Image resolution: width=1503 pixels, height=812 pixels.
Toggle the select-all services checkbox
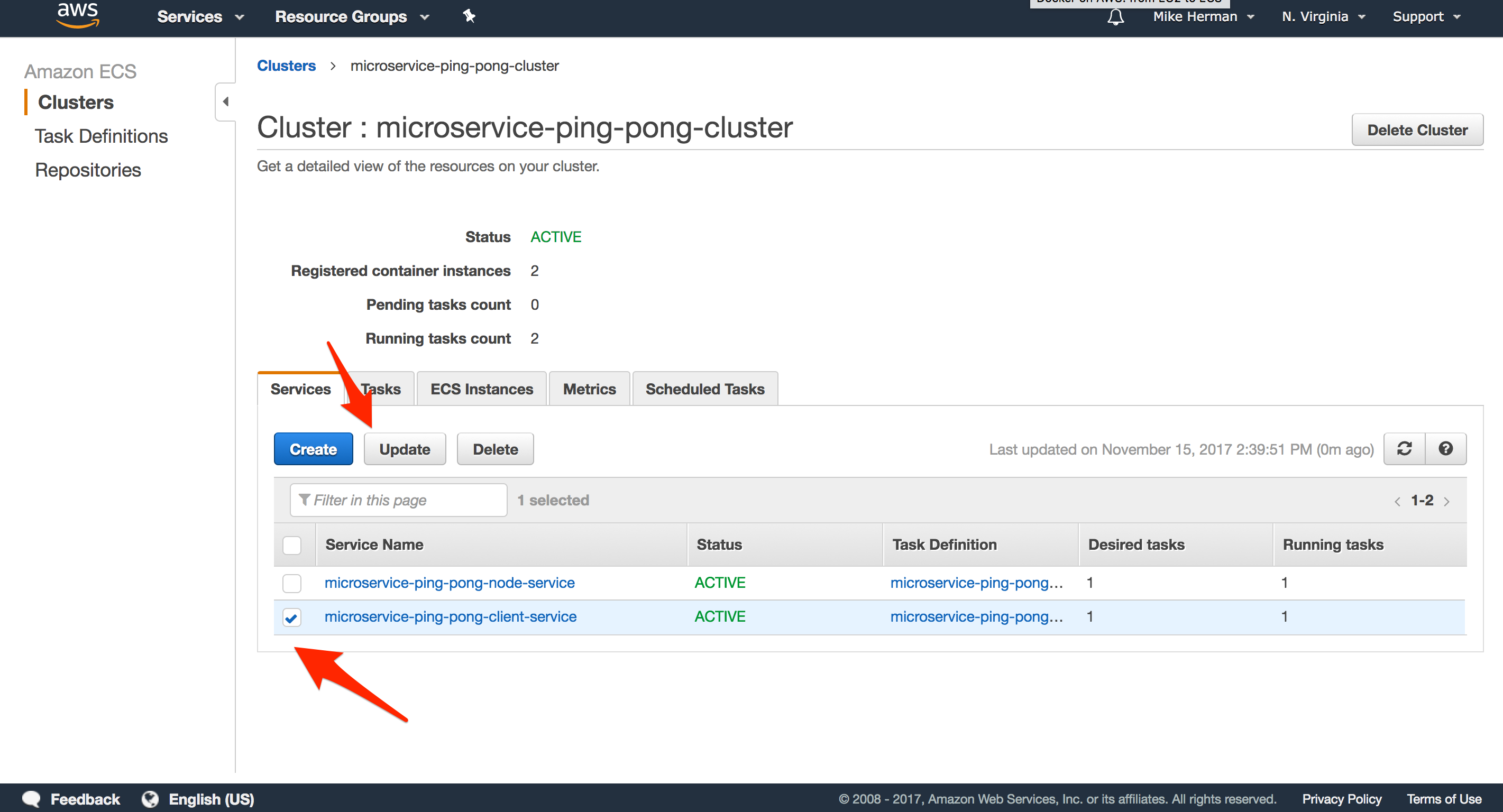click(292, 545)
